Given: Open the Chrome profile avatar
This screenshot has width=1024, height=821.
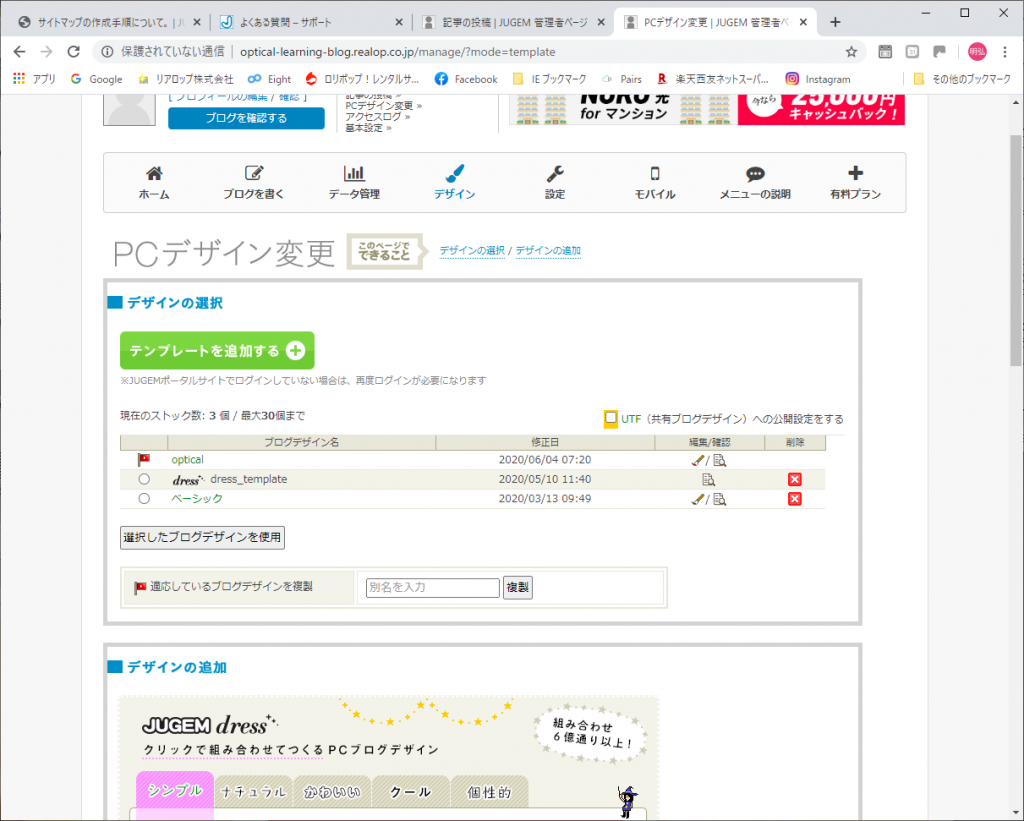Looking at the screenshot, I should [x=977, y=52].
